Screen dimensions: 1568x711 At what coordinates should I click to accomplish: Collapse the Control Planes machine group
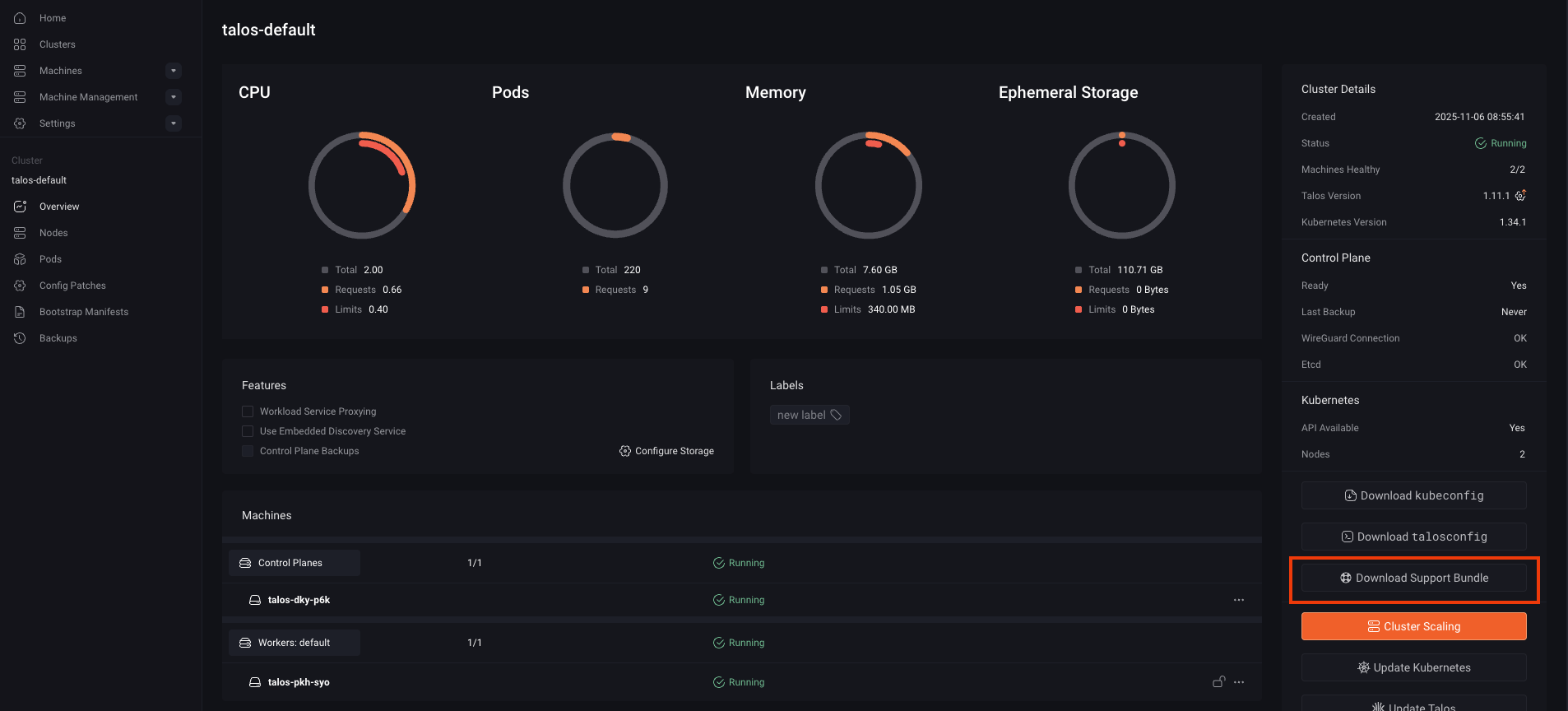pos(295,563)
